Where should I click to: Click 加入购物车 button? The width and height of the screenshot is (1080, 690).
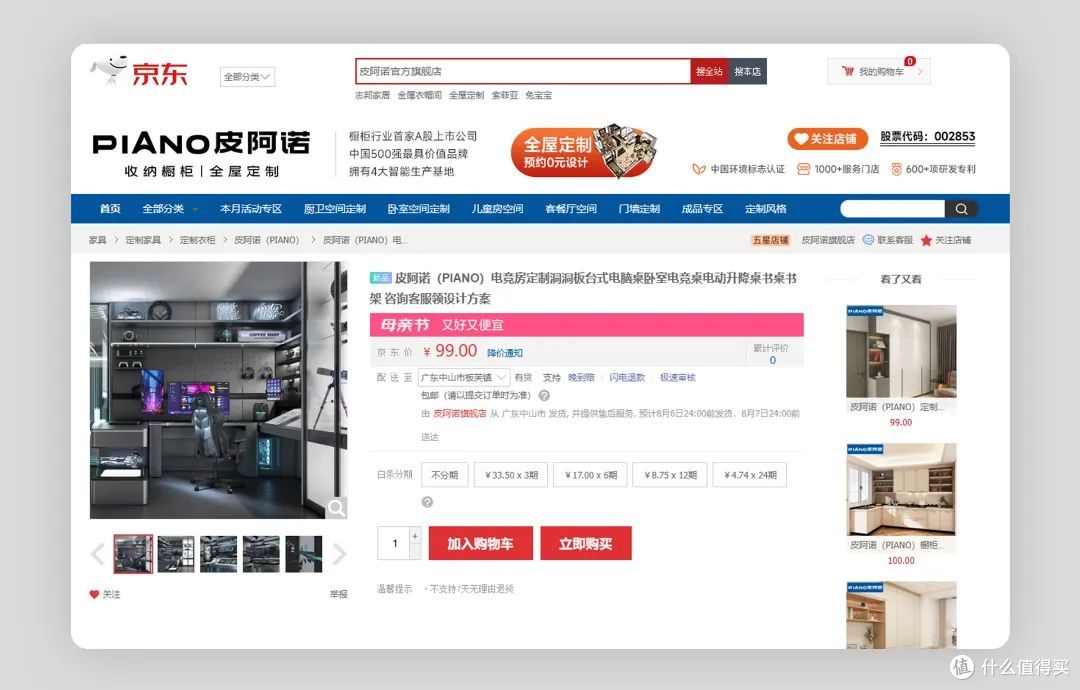pos(481,543)
